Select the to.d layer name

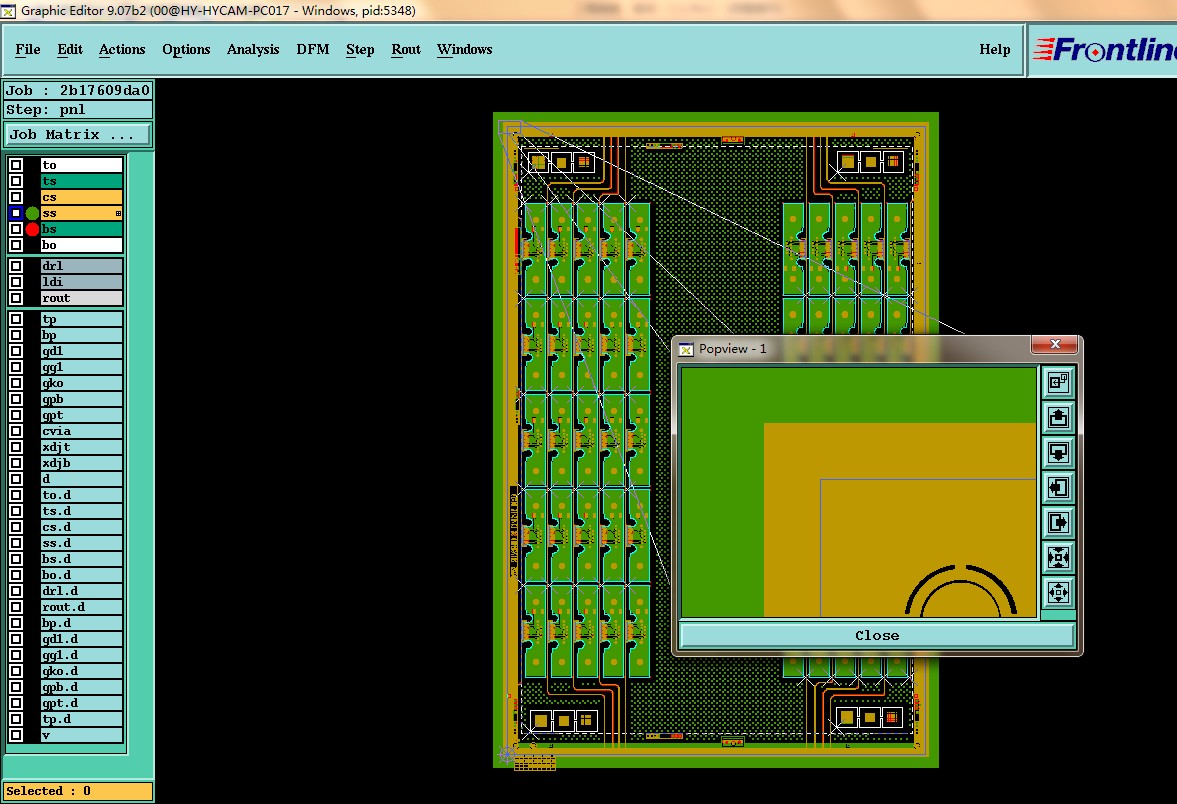81,495
